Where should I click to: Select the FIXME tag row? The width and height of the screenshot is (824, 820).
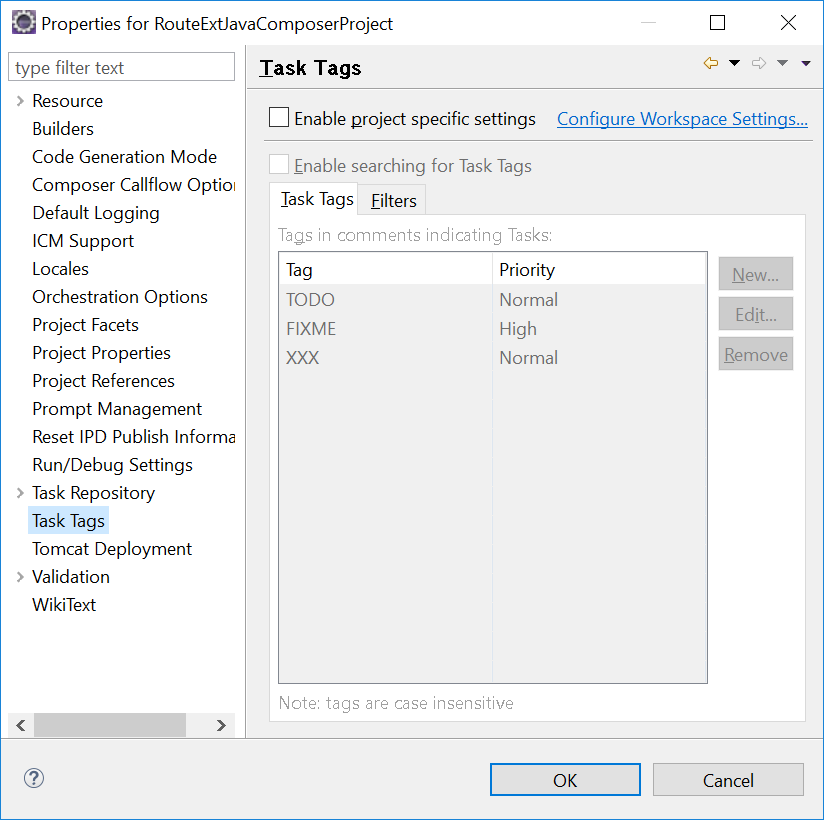click(492, 329)
